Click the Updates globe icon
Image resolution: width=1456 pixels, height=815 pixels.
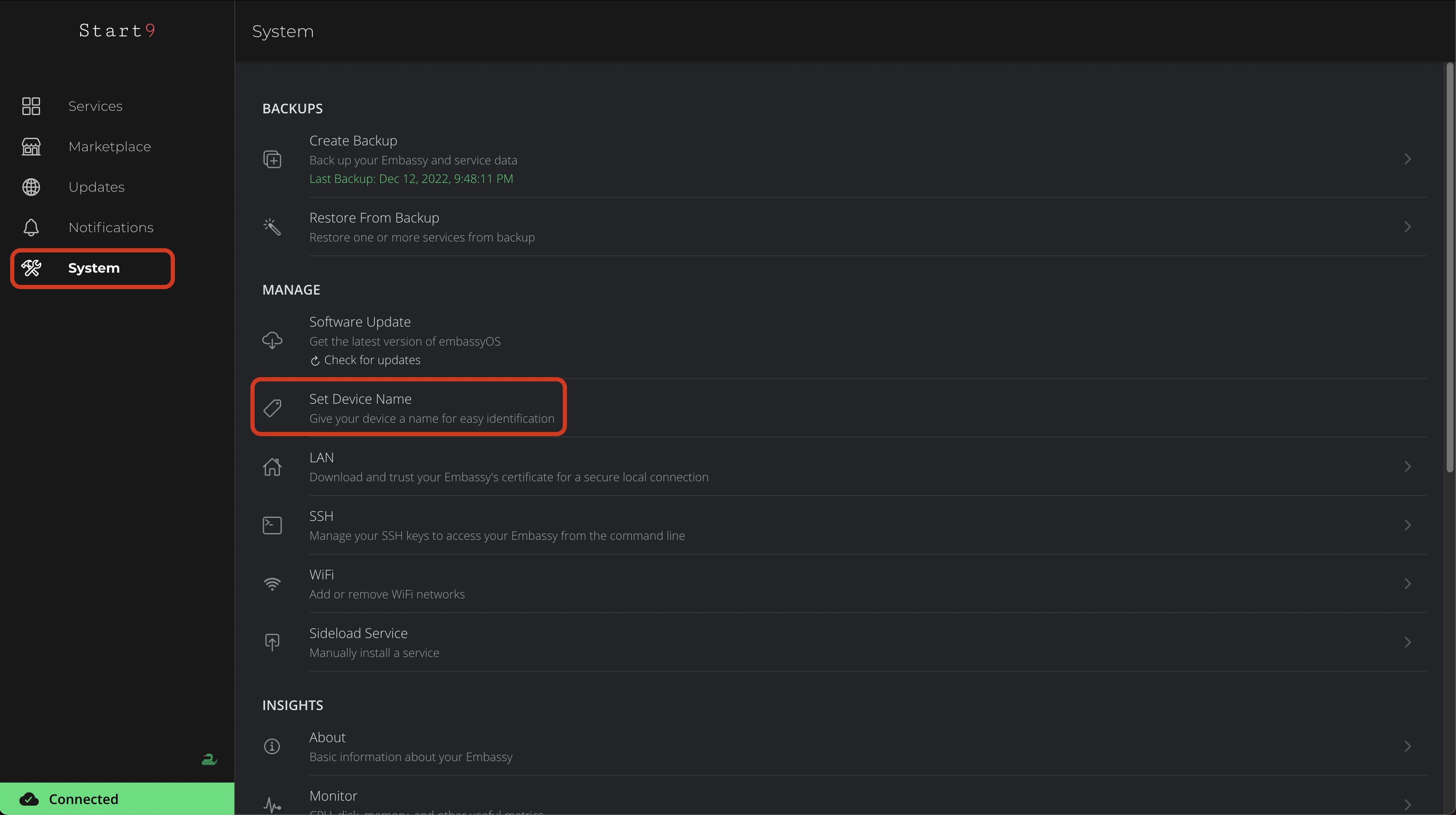31,187
